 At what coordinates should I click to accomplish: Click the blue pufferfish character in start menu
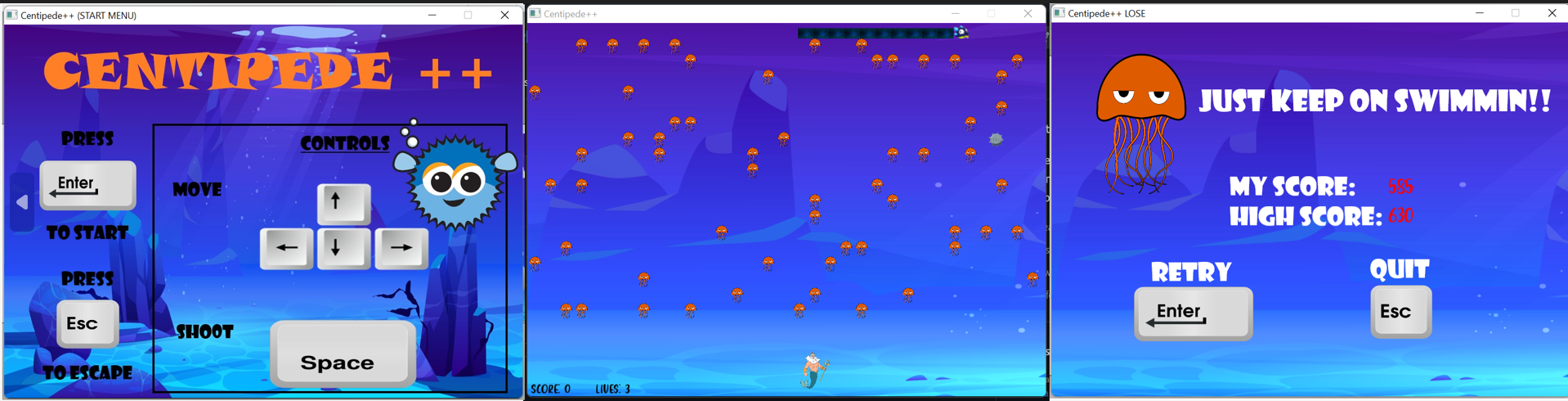click(x=455, y=182)
